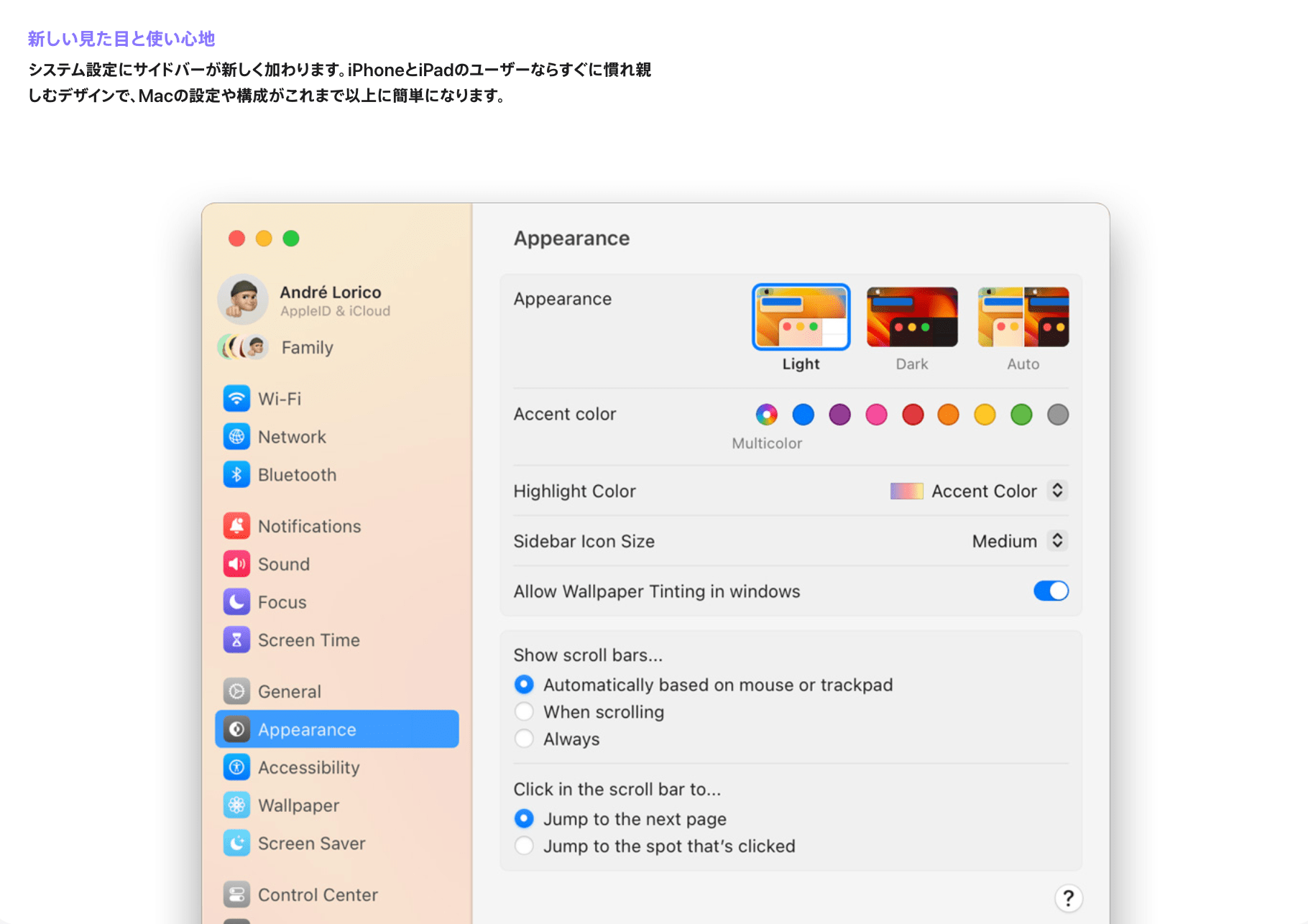Select the Multicolor accent color
The width and height of the screenshot is (1308, 924).
click(x=767, y=415)
